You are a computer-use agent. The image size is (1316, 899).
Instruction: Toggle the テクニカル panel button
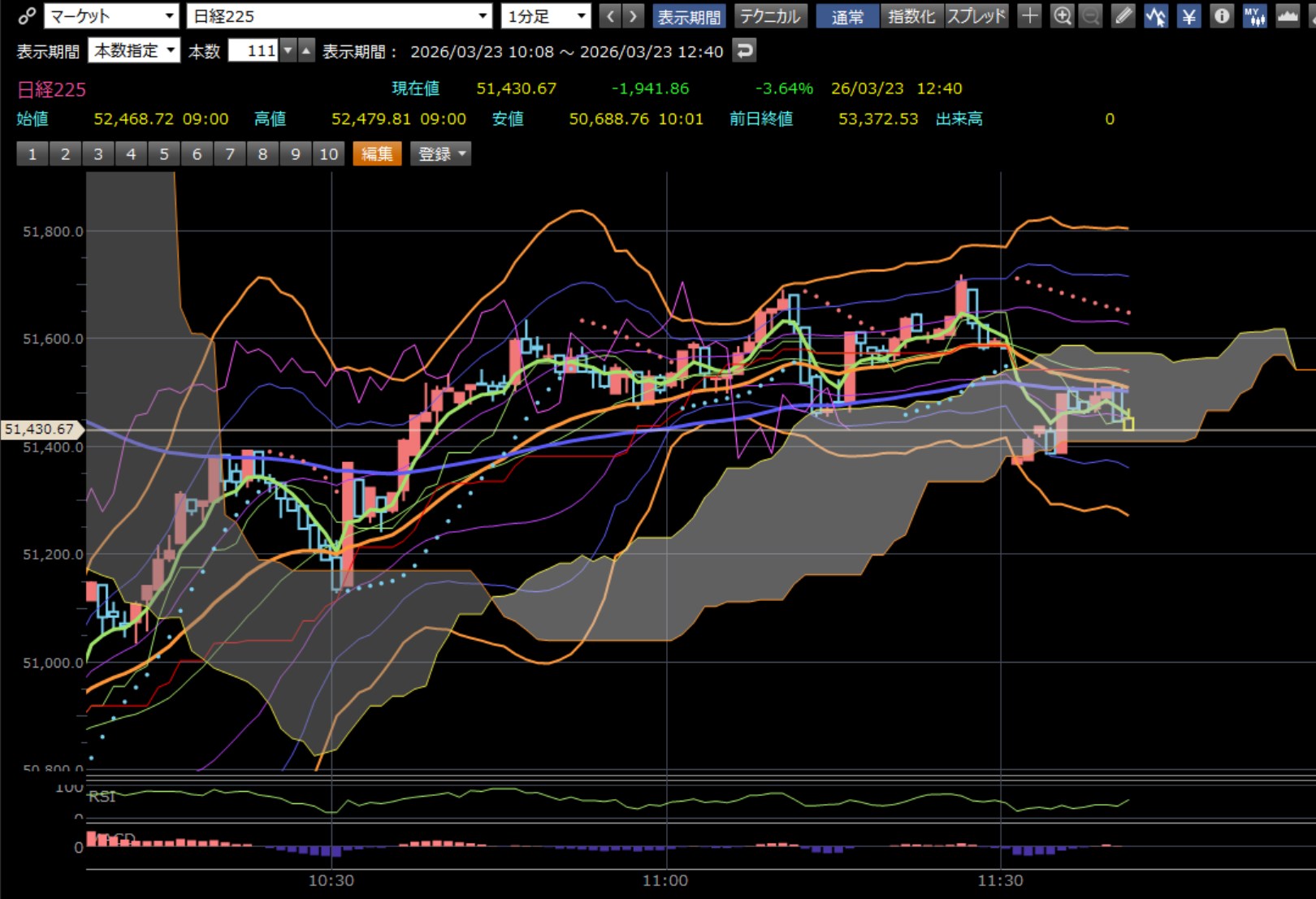(x=770, y=16)
